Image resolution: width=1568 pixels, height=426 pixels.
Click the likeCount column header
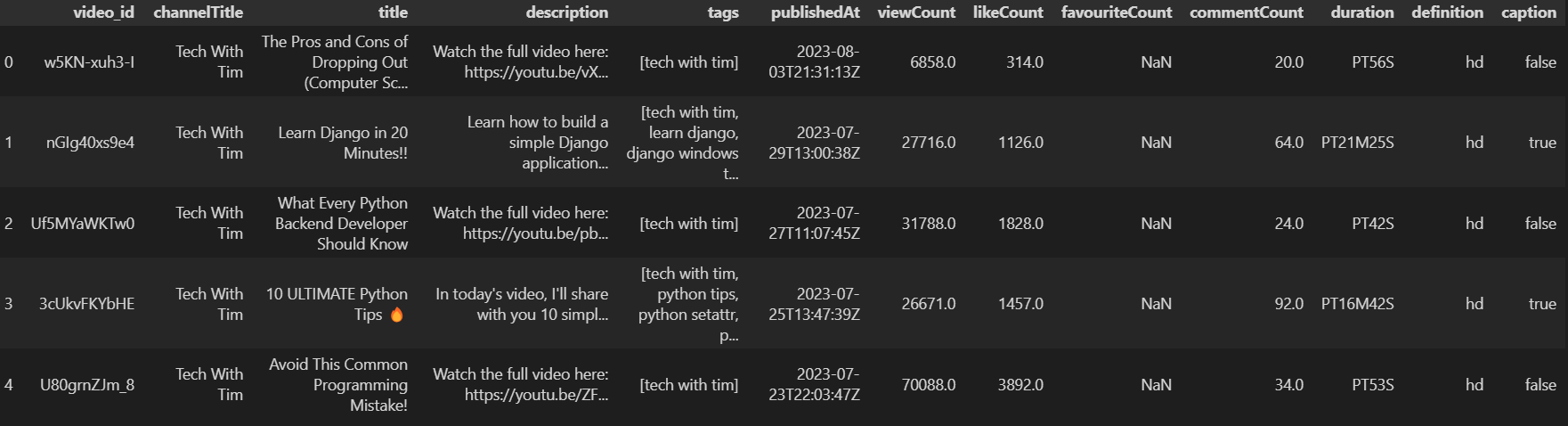pyautogui.click(x=1008, y=12)
